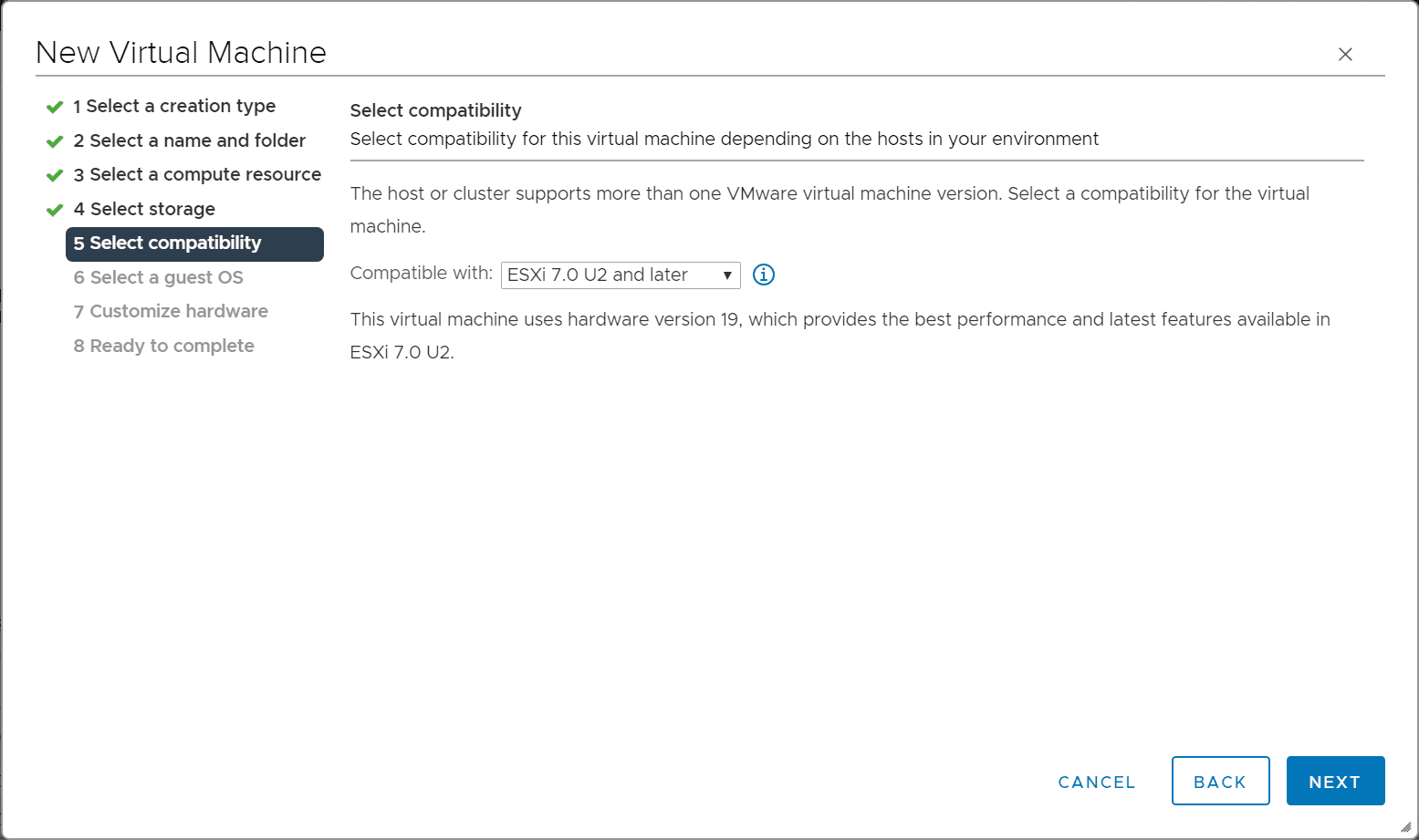Open step 3 Select a compute resource
1419x840 pixels.
197,174
